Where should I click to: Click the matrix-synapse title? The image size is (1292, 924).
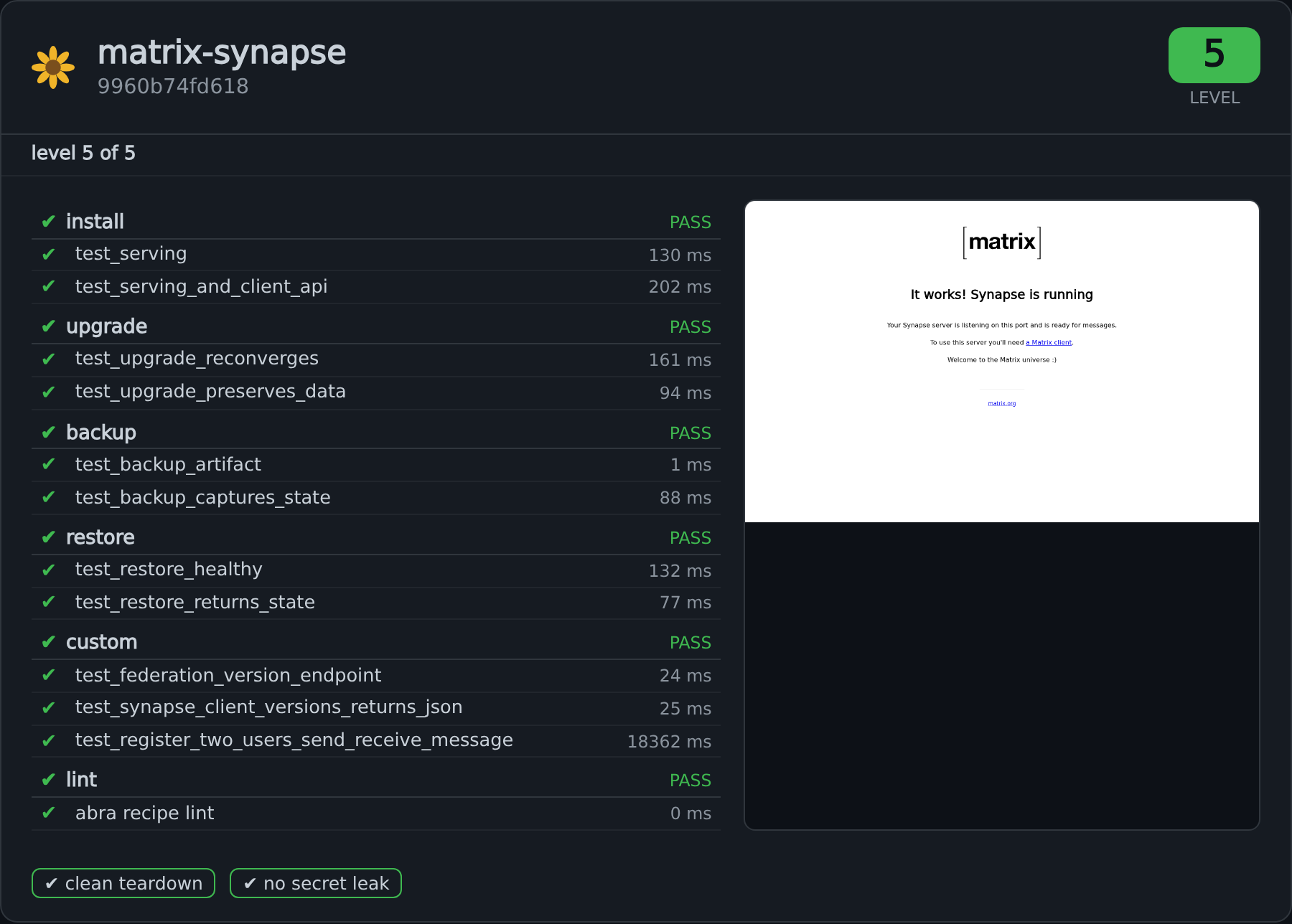[222, 53]
